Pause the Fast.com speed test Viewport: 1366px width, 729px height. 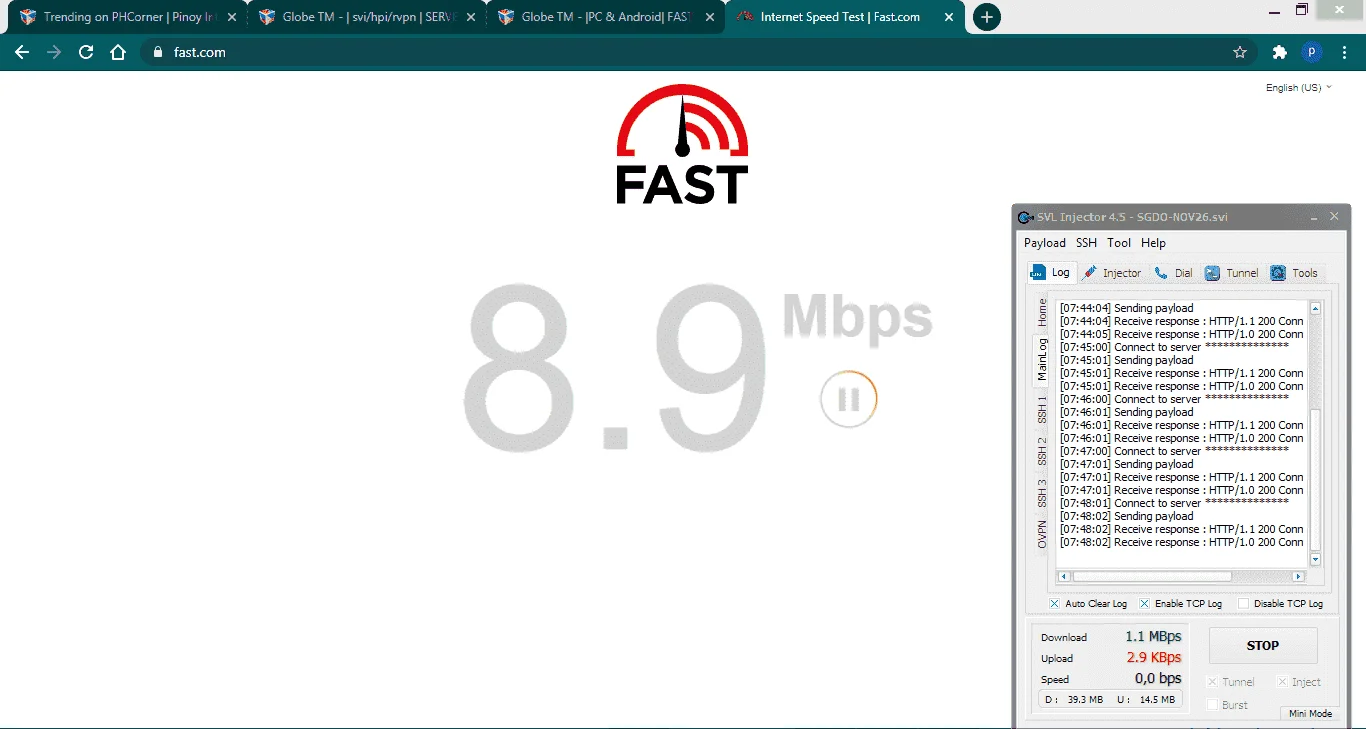849,400
